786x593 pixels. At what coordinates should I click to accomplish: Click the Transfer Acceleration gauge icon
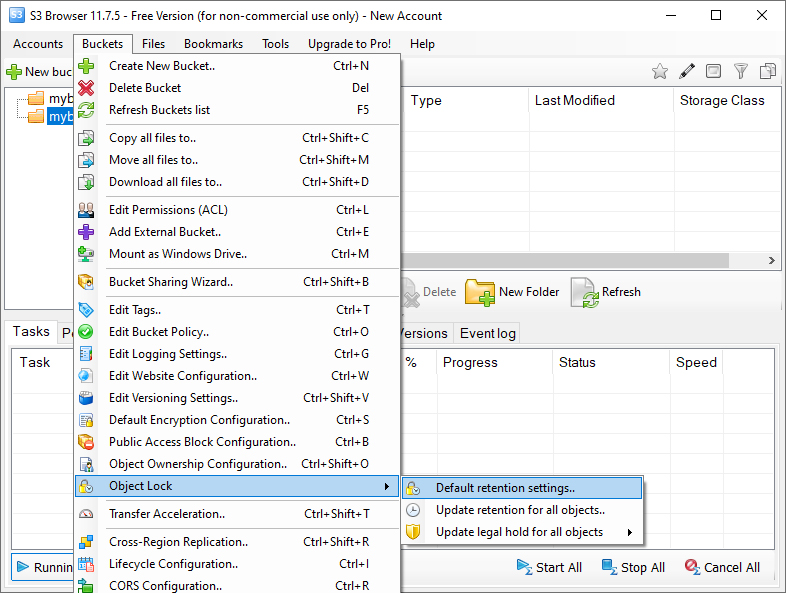[86, 514]
